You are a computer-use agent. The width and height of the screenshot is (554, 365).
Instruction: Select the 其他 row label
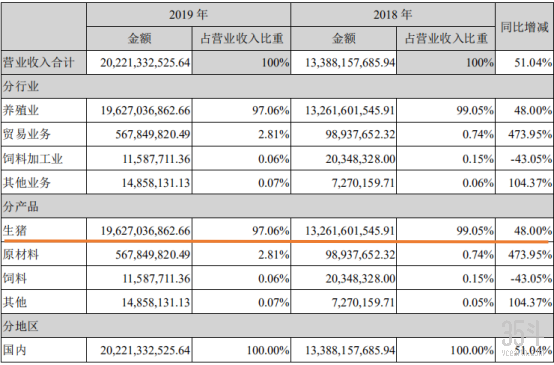click(15, 302)
